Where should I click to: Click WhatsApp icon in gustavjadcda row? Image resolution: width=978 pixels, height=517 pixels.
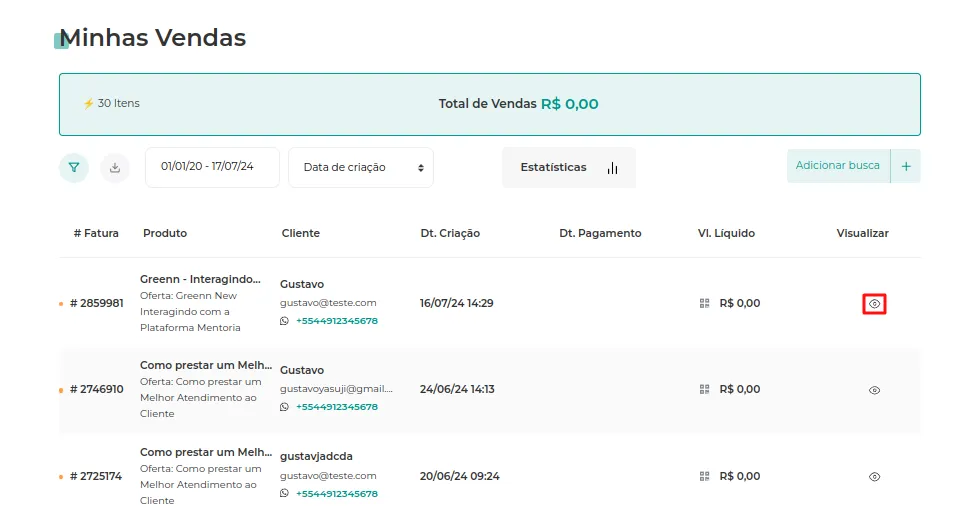[284, 493]
